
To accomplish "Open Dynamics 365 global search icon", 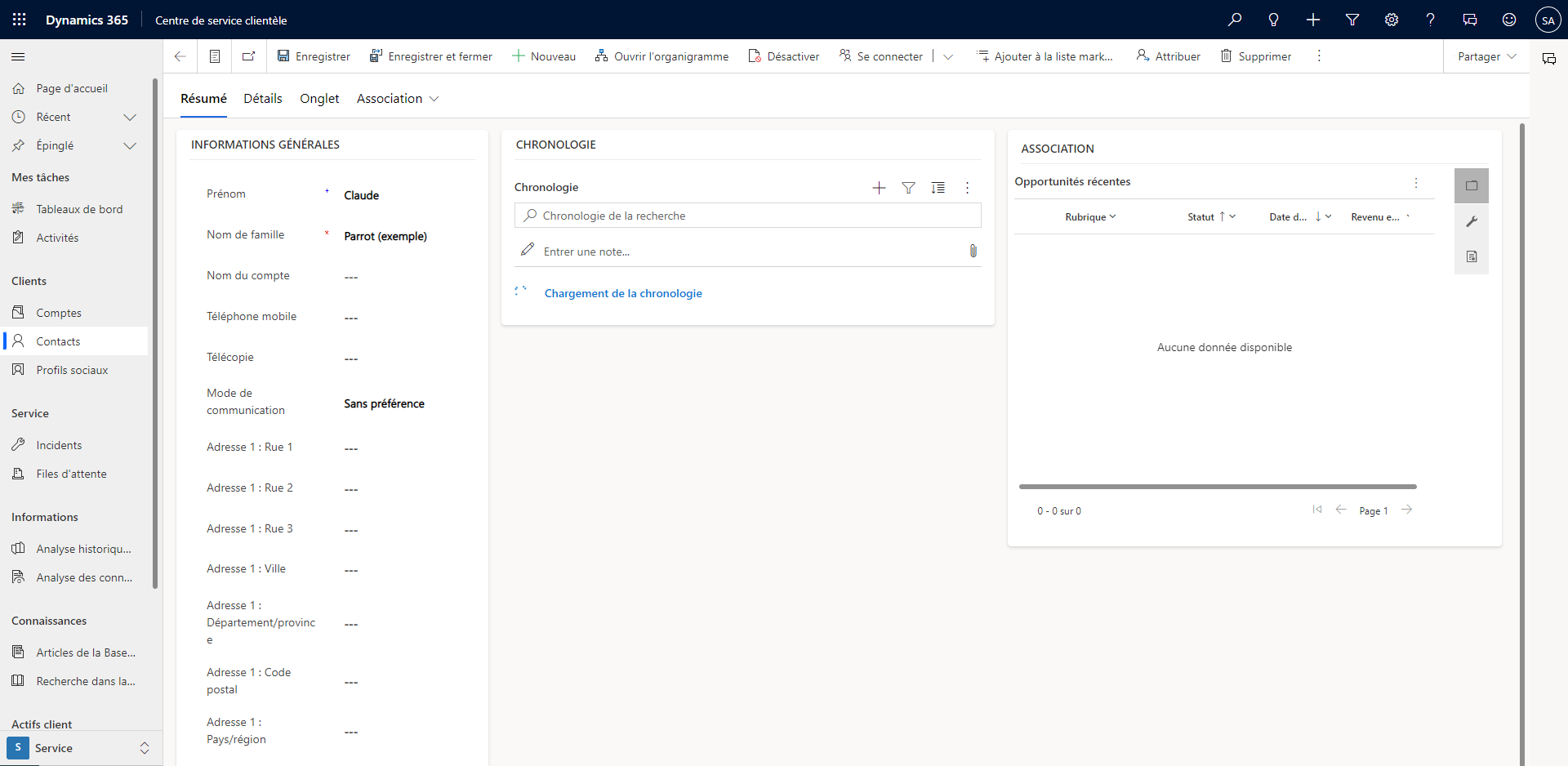I will coord(1236,20).
